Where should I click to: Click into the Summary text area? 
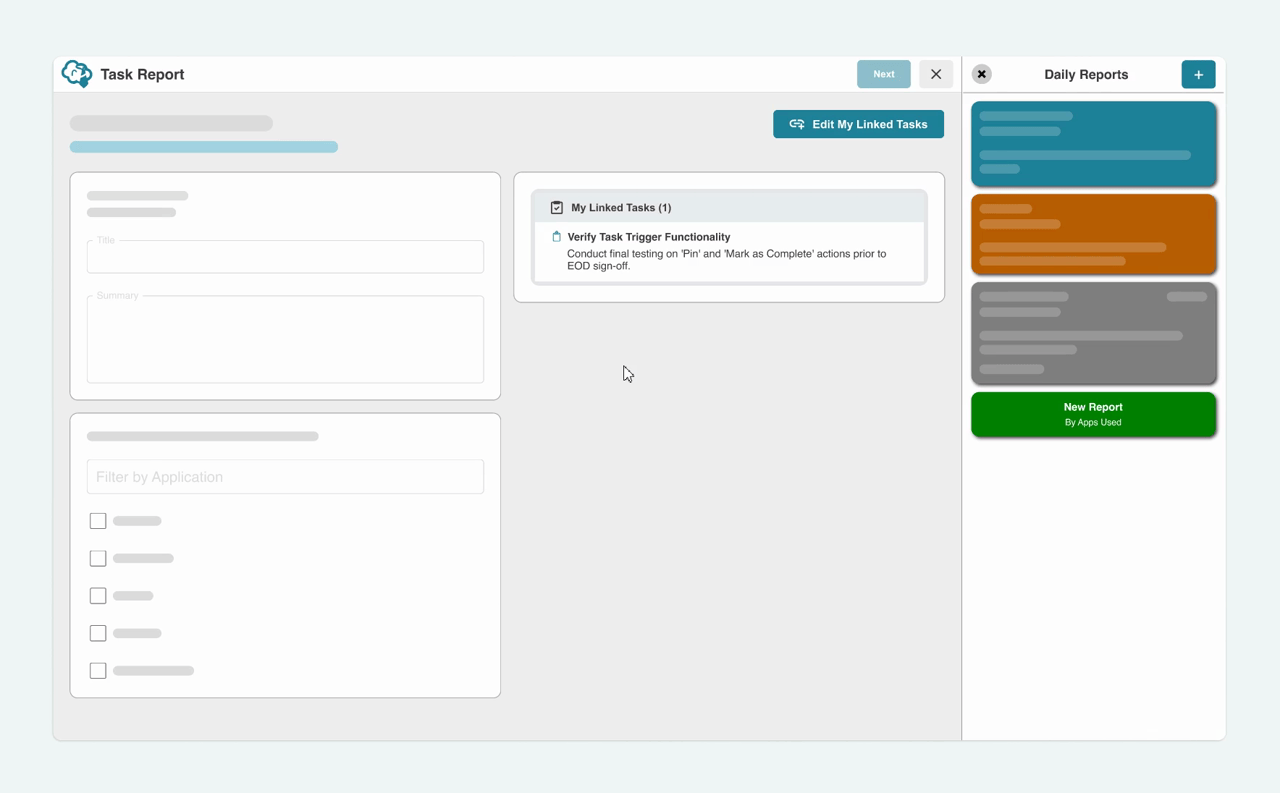[x=285, y=339]
